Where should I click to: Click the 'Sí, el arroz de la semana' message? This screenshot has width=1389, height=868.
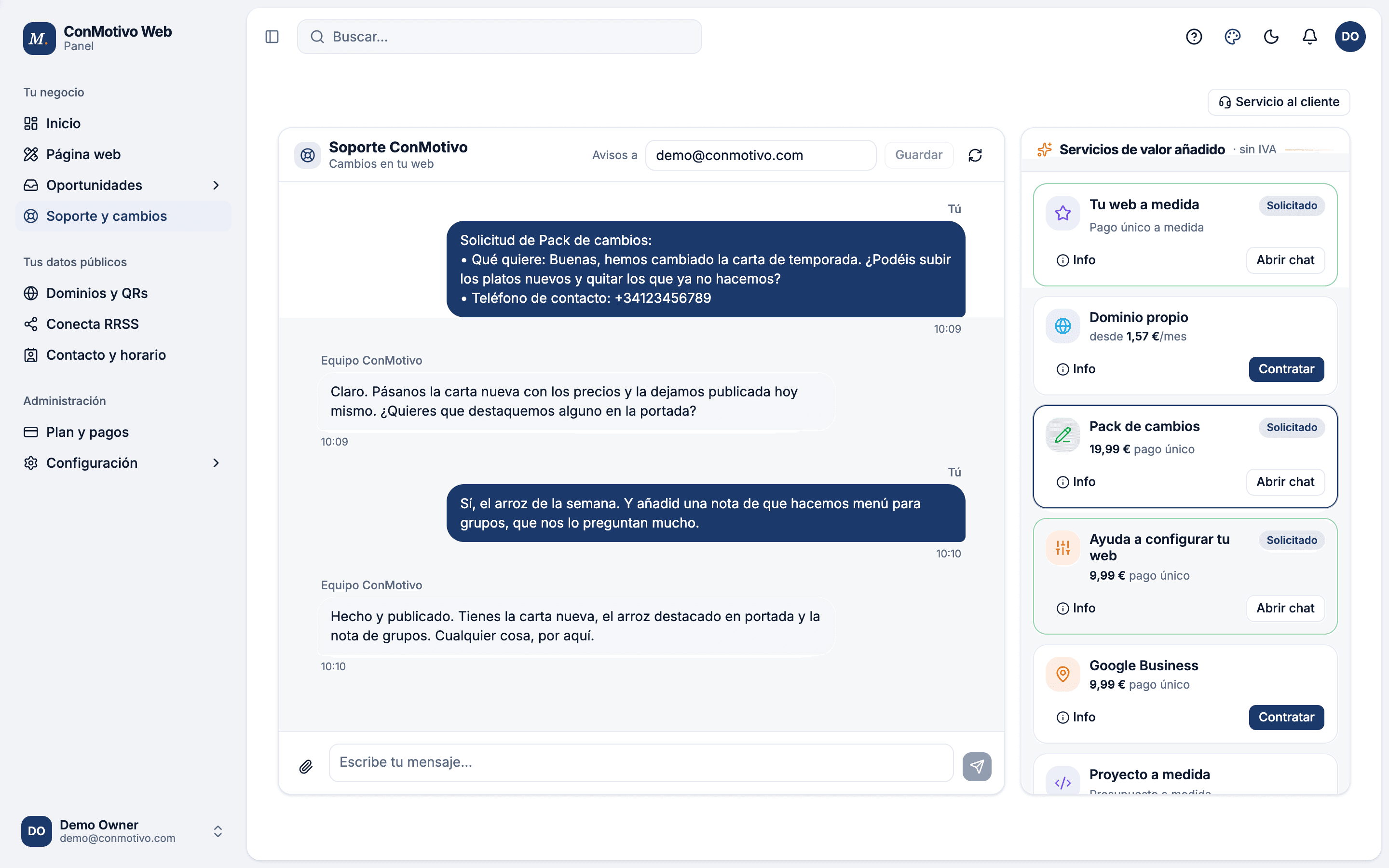point(706,513)
